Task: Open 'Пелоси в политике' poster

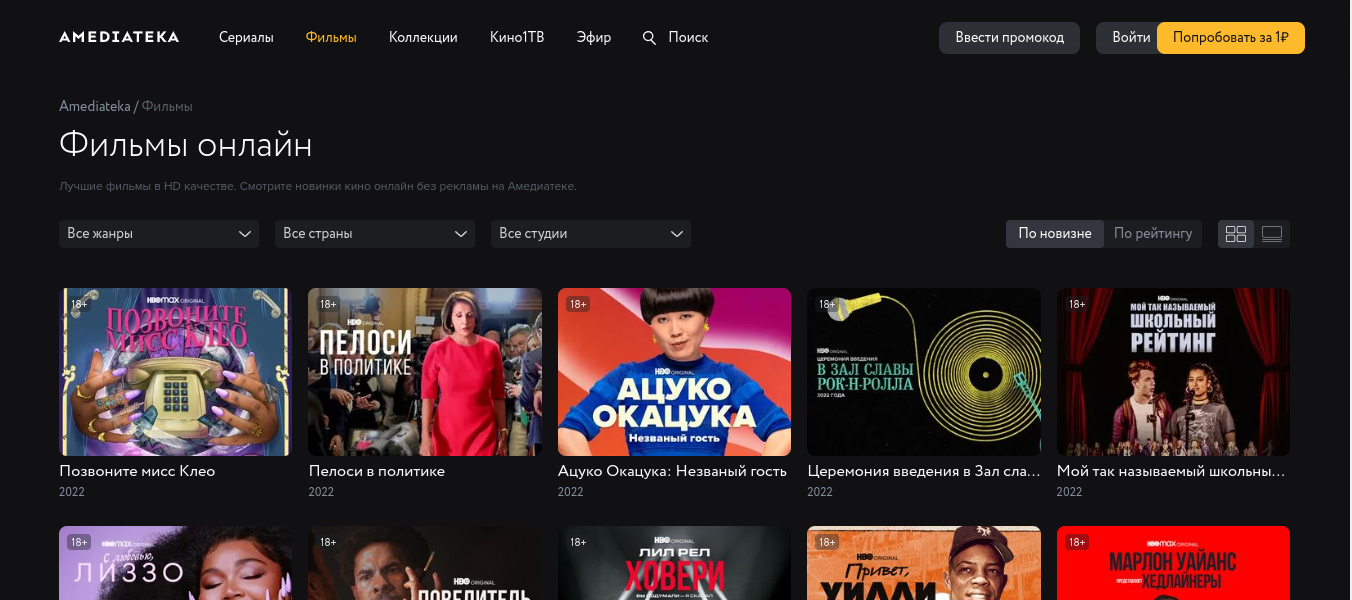Action: [x=425, y=372]
